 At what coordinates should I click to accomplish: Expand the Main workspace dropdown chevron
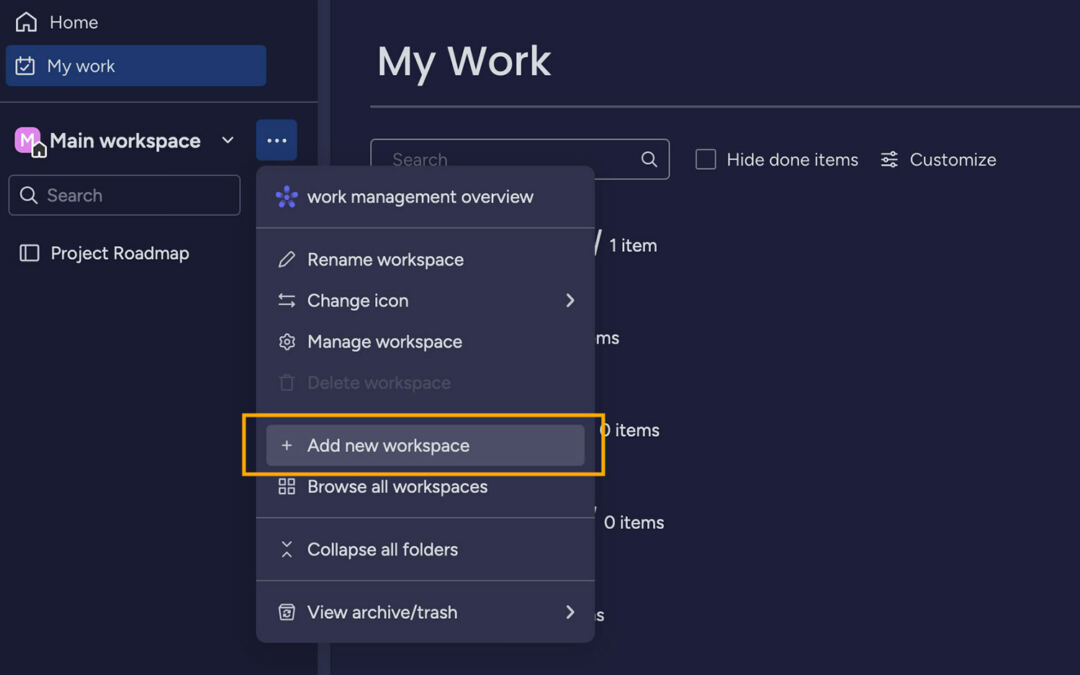(228, 141)
